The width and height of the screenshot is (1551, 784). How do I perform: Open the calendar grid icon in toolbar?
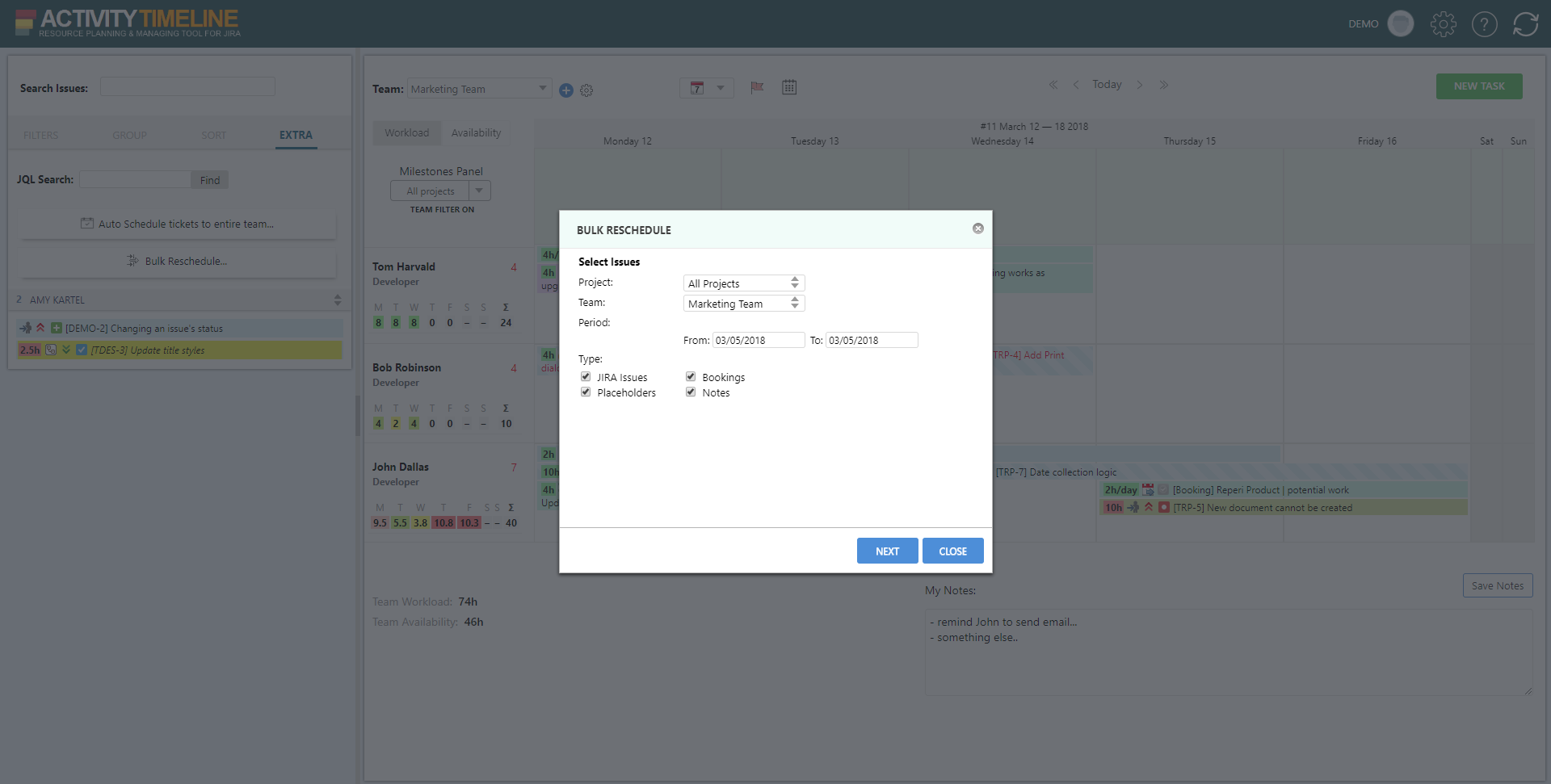[789, 87]
